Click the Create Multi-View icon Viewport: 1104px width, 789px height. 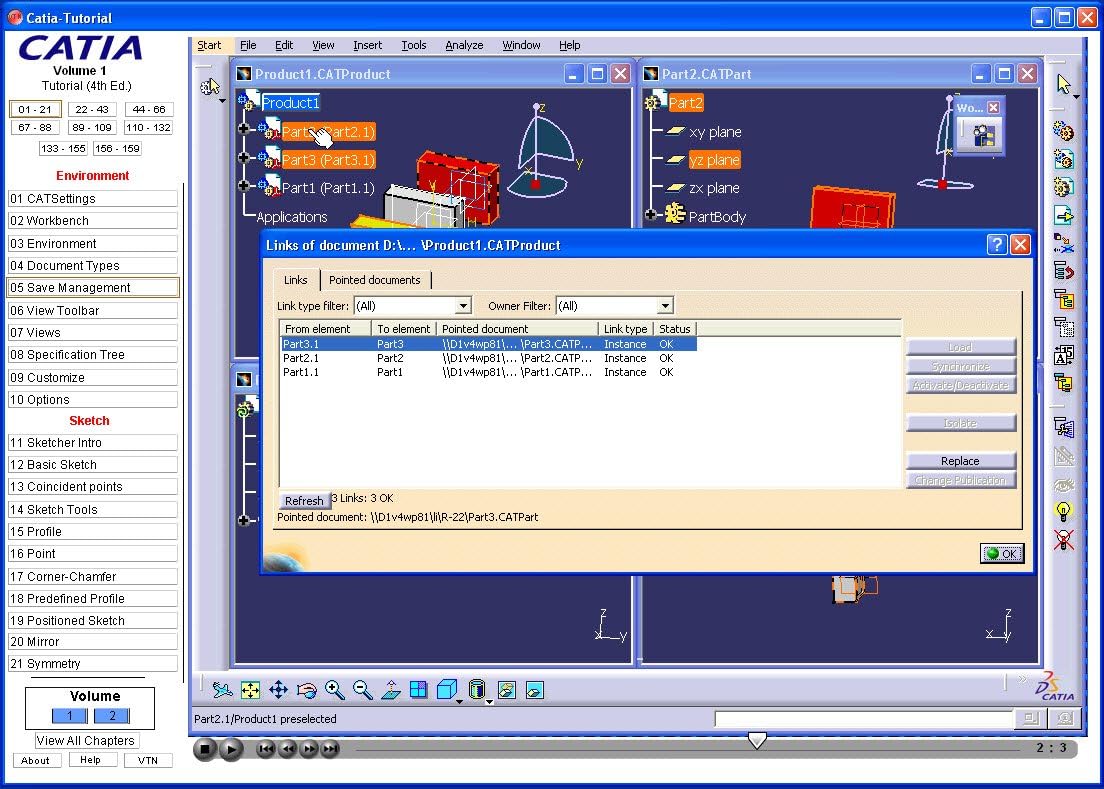[419, 690]
